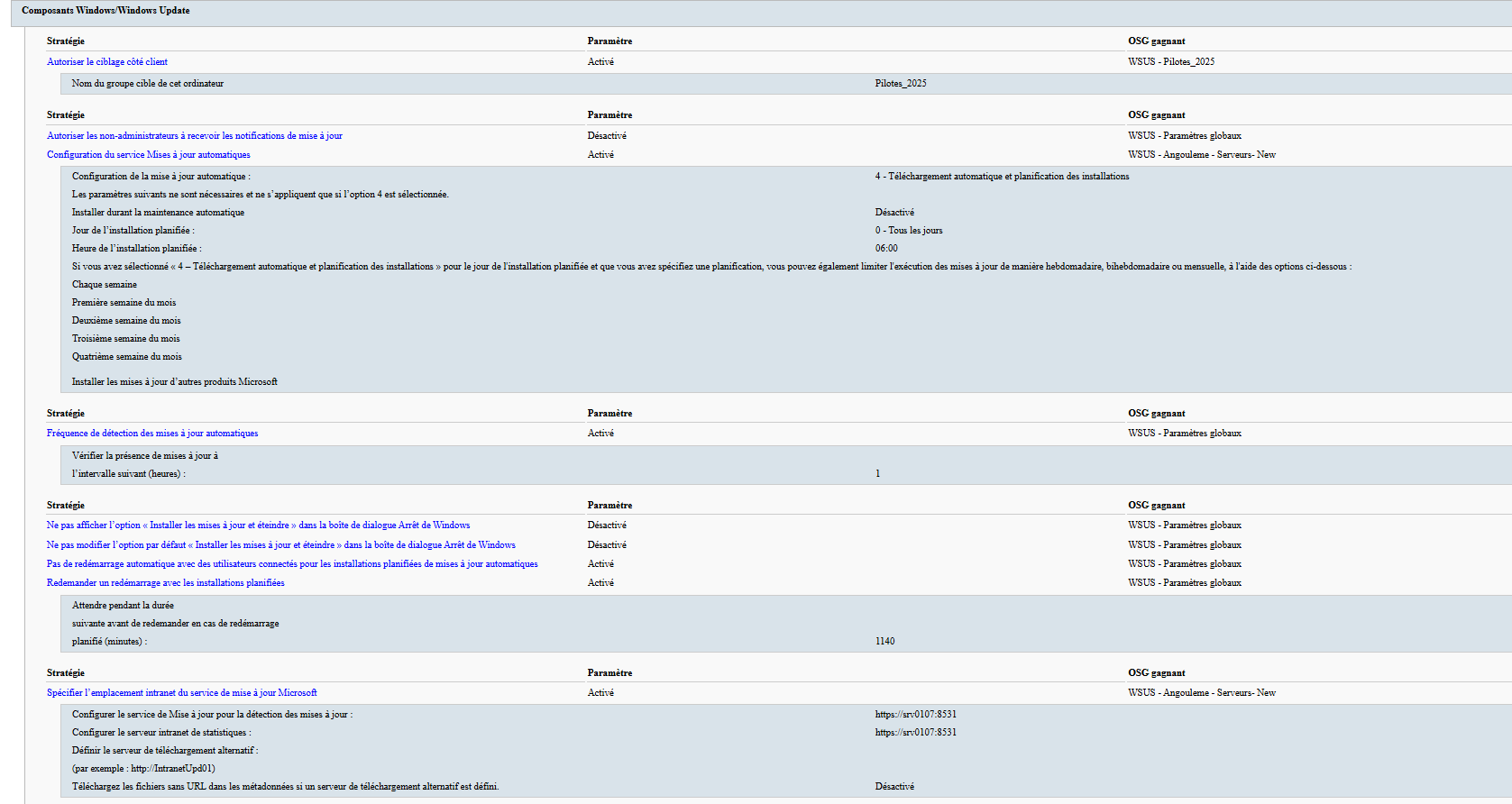Screen dimensions: 1512x804
Task: Click winning GPO for 'Configuration du service Mises à jour'
Action: [x=1202, y=155]
